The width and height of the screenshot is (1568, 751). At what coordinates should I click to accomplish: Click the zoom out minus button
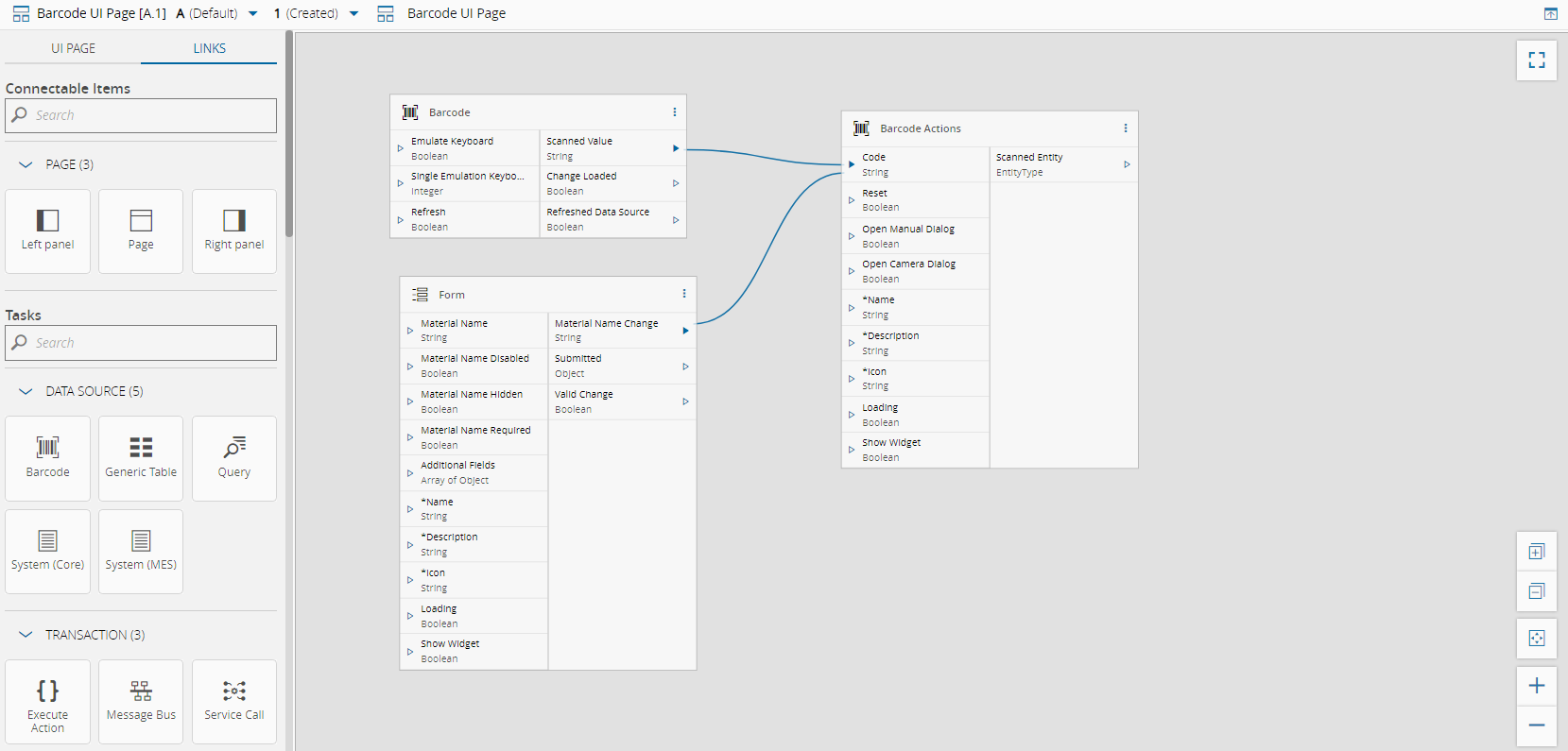1536,725
